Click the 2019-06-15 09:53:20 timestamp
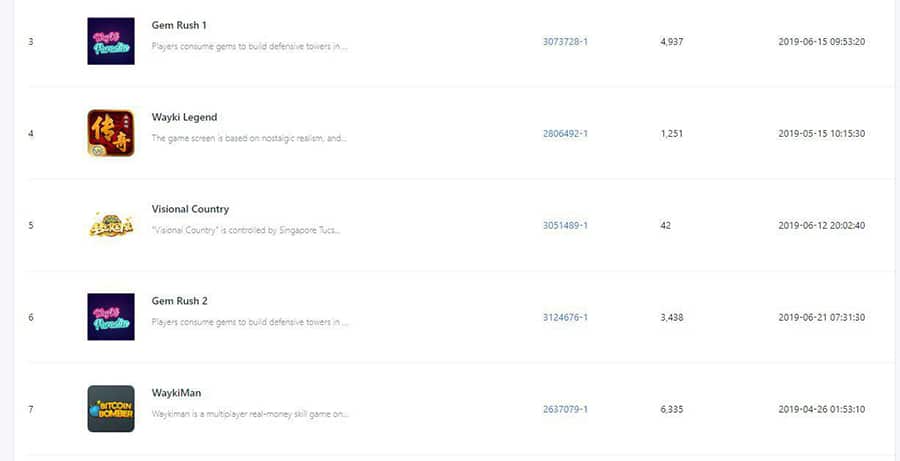Screen dimensions: 900x461 pos(821,41)
